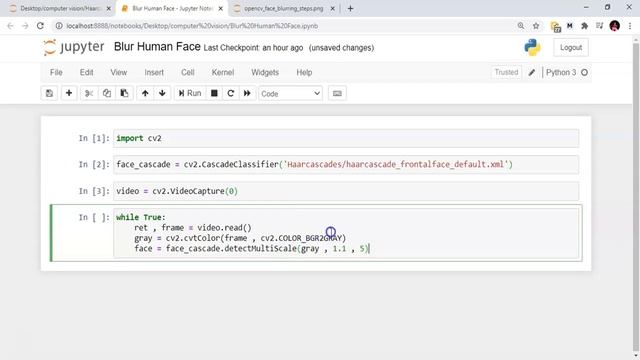Open a new browser tab
Screen dimensions: 640x360
click(x=350, y=9)
